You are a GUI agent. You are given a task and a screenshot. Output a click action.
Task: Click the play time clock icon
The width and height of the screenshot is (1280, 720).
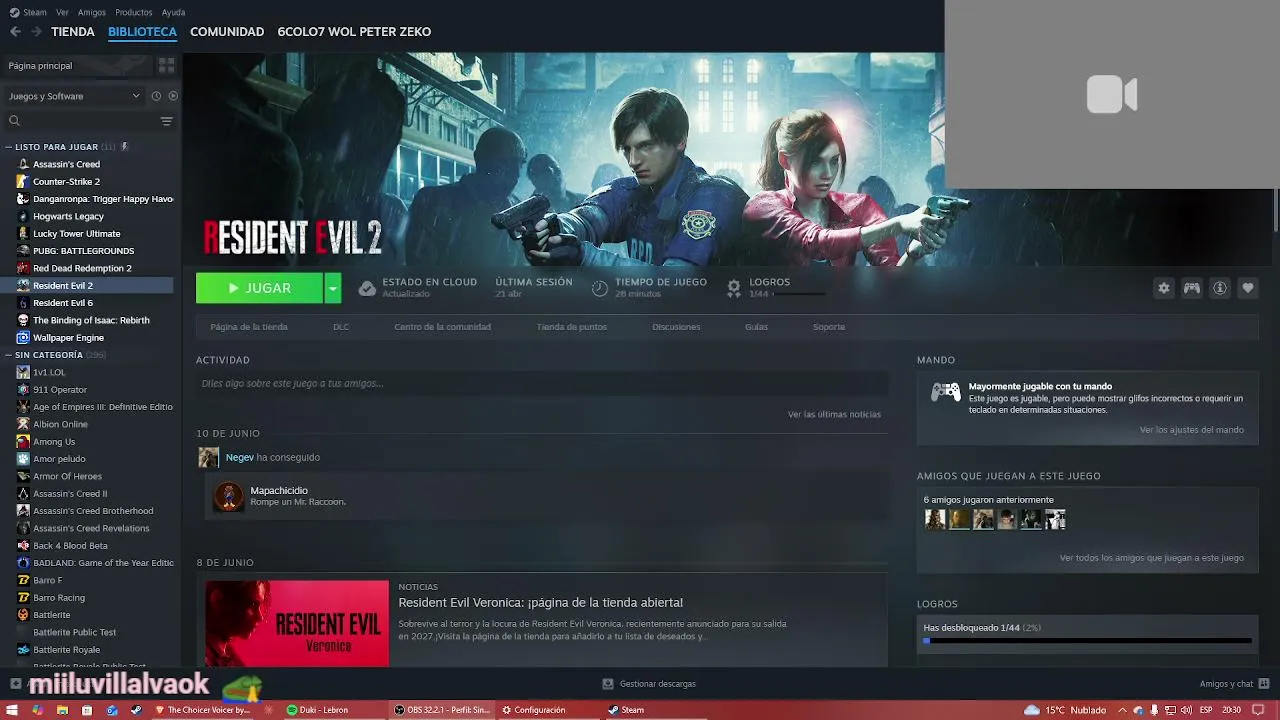[599, 288]
